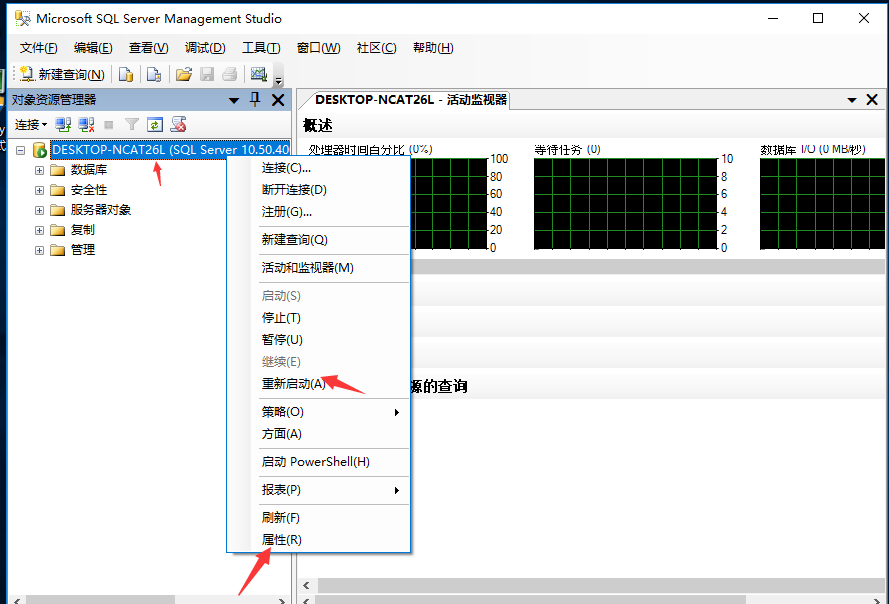Click the Save floppy disk icon

point(207,74)
